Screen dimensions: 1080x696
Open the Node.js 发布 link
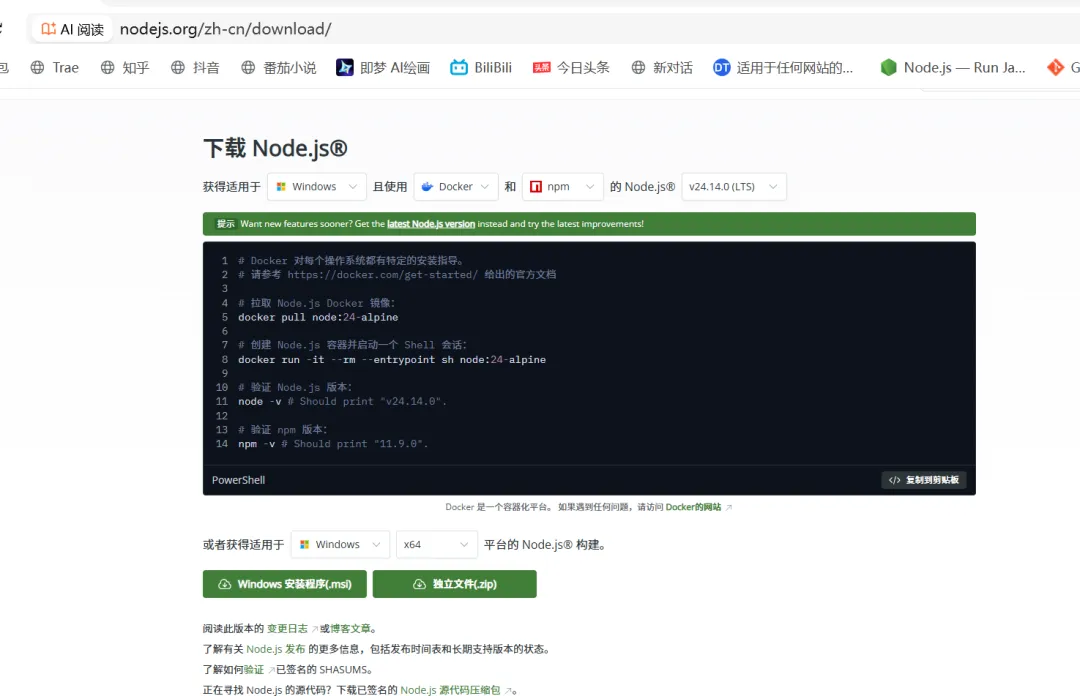(x=276, y=649)
